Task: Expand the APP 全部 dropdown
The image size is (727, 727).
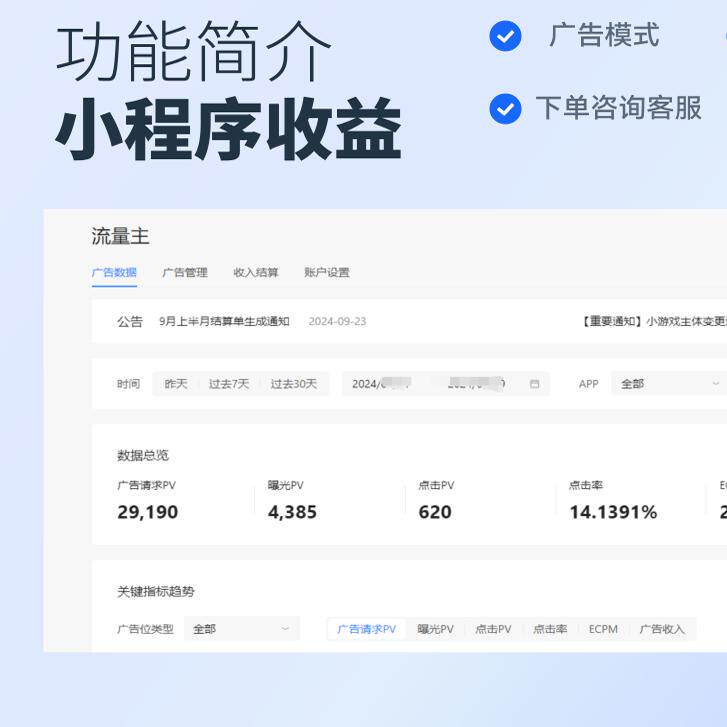Action: coord(669,384)
